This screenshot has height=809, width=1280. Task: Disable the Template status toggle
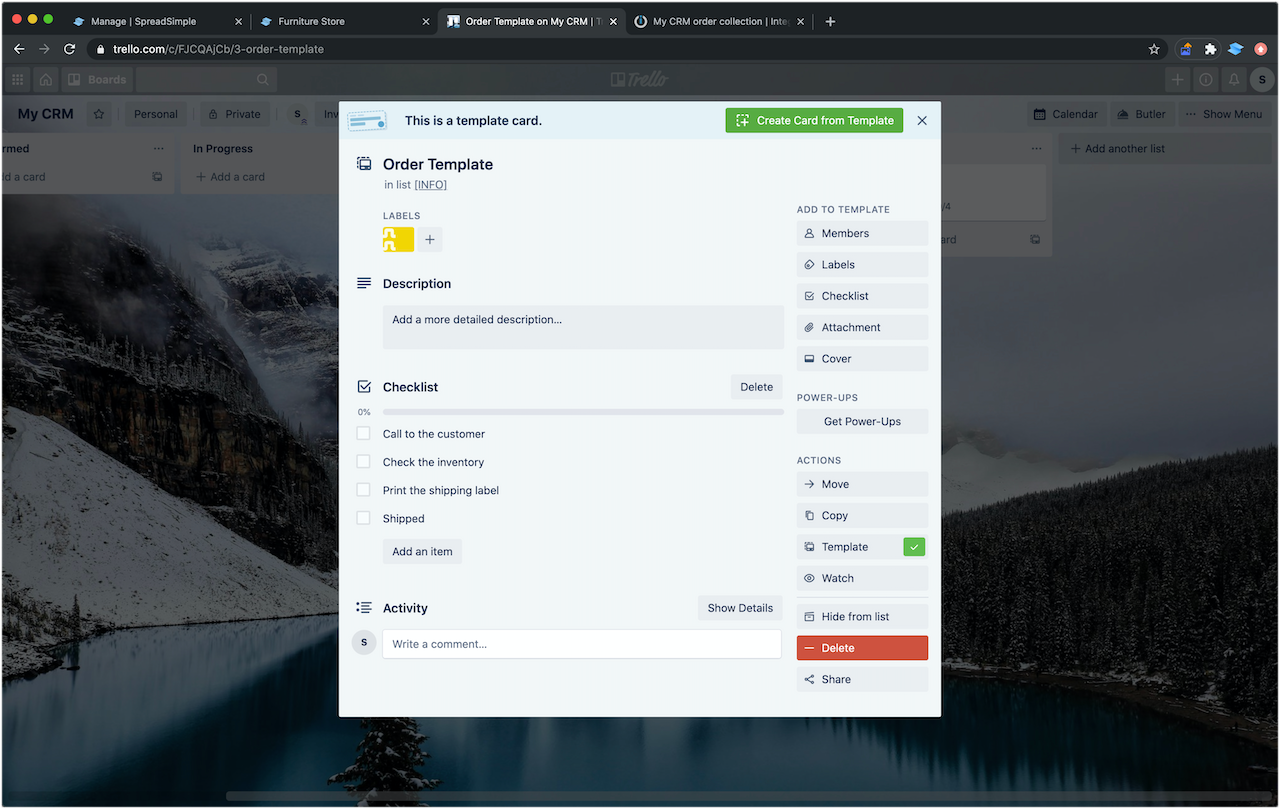point(913,546)
